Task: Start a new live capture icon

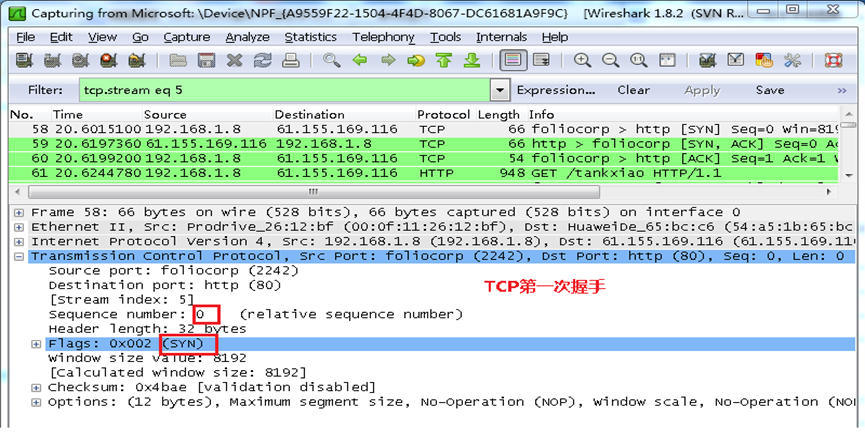Action: click(x=80, y=60)
